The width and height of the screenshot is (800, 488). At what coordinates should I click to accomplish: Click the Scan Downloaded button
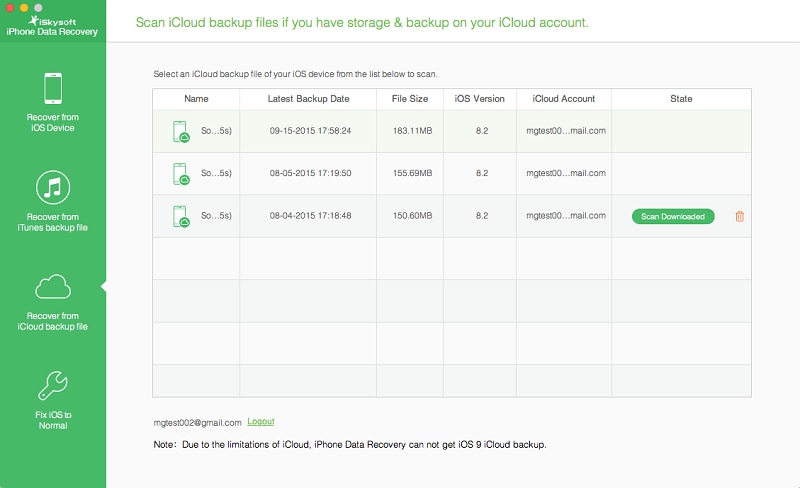coord(673,216)
